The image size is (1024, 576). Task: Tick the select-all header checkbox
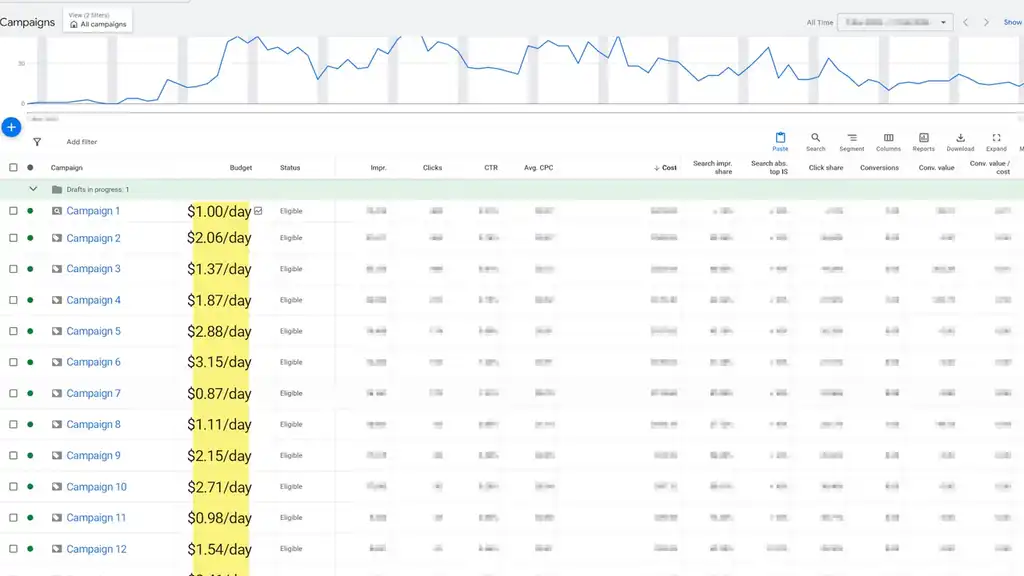click(13, 168)
